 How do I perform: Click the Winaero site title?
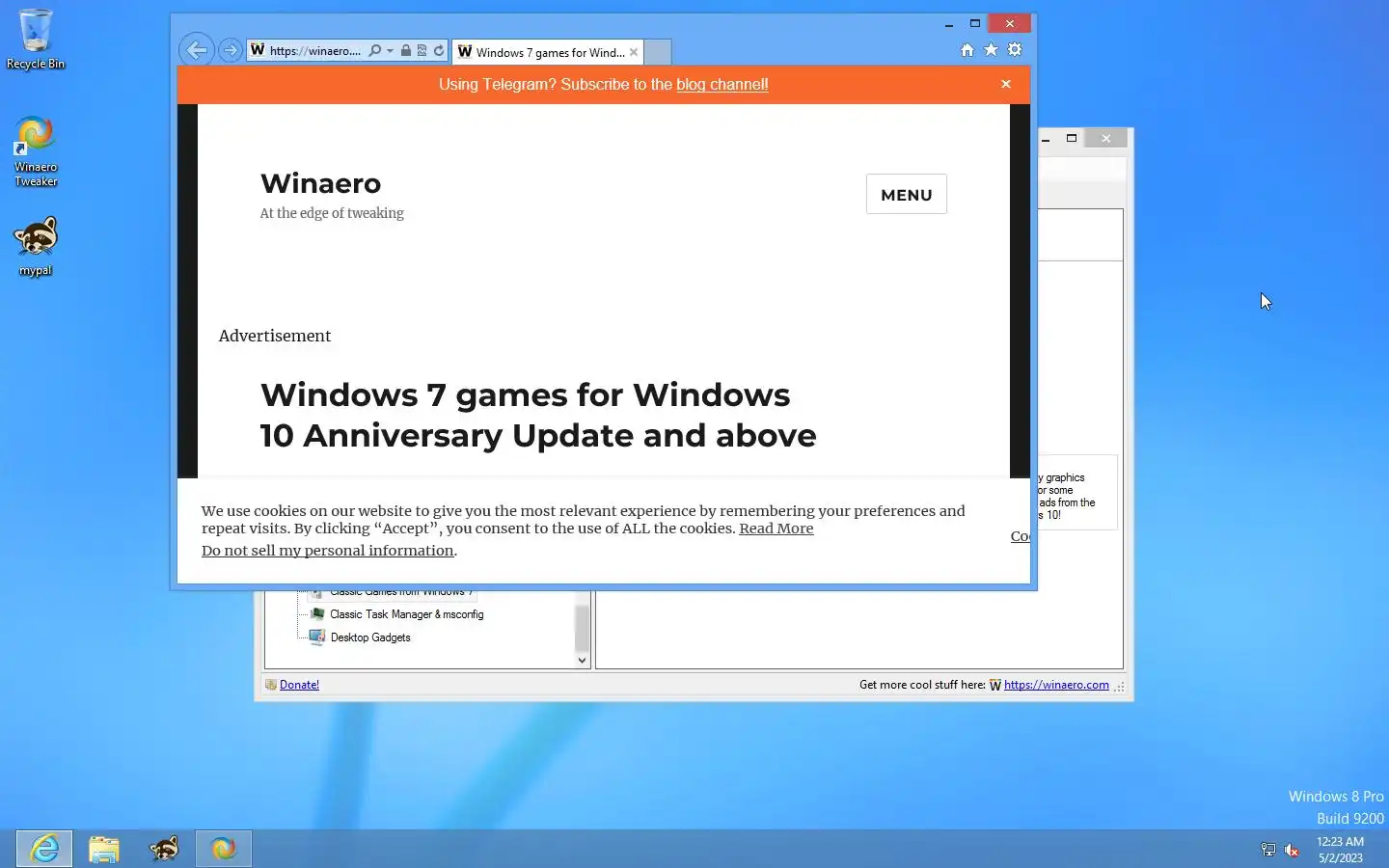pos(320,183)
